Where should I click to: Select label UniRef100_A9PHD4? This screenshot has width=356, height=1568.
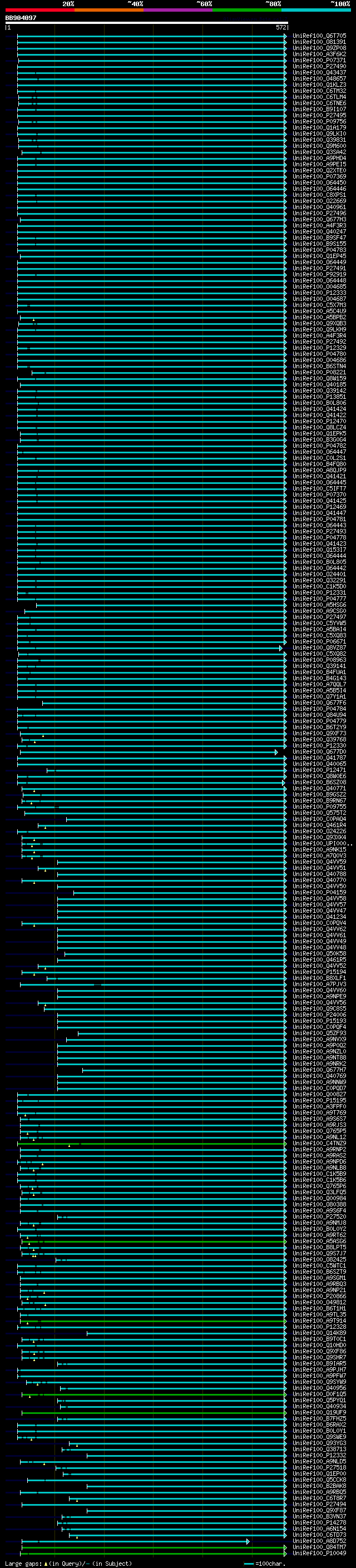[319, 159]
